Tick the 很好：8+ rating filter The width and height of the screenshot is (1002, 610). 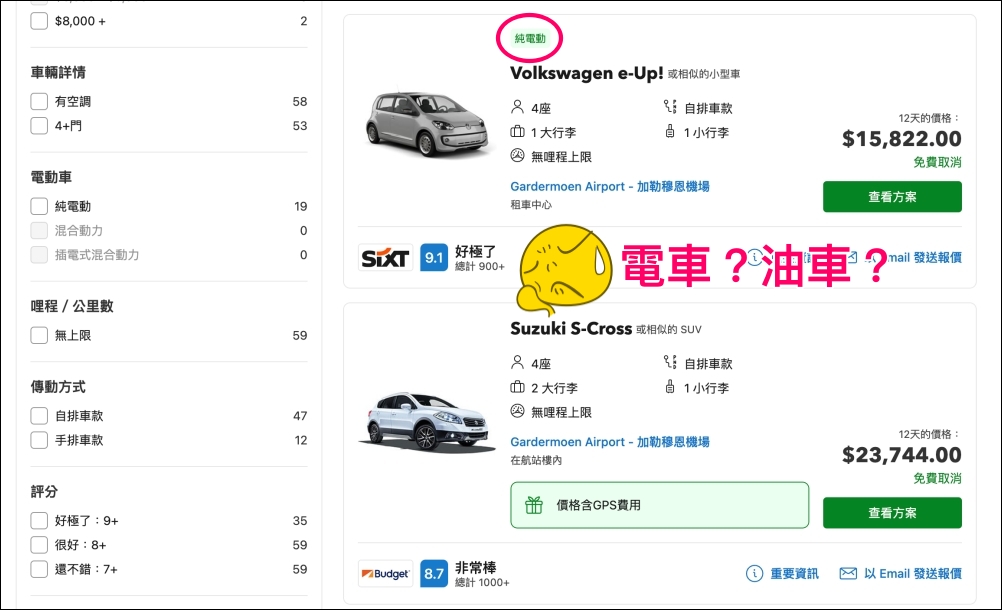pyautogui.click(x=39, y=544)
